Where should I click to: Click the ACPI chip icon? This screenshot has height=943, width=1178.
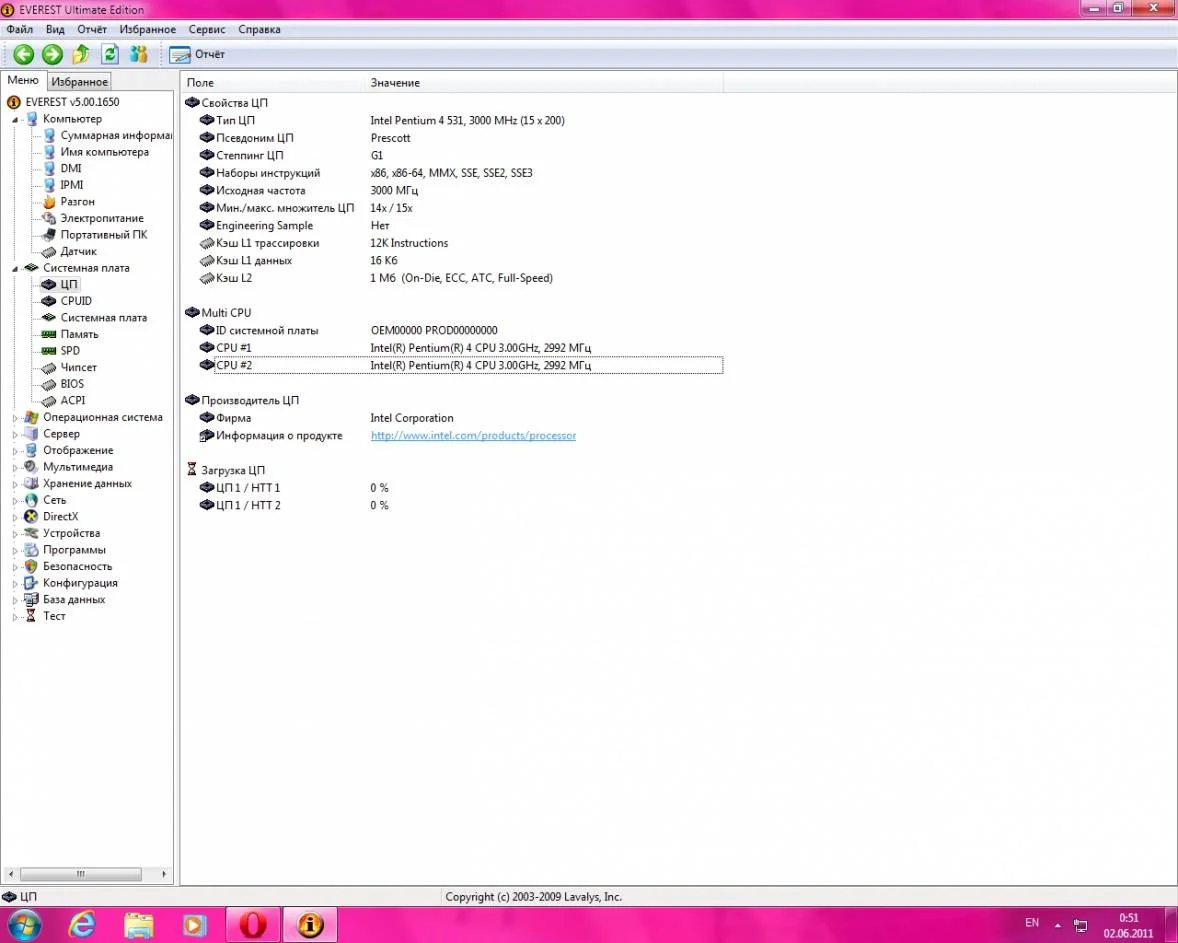pos(49,400)
